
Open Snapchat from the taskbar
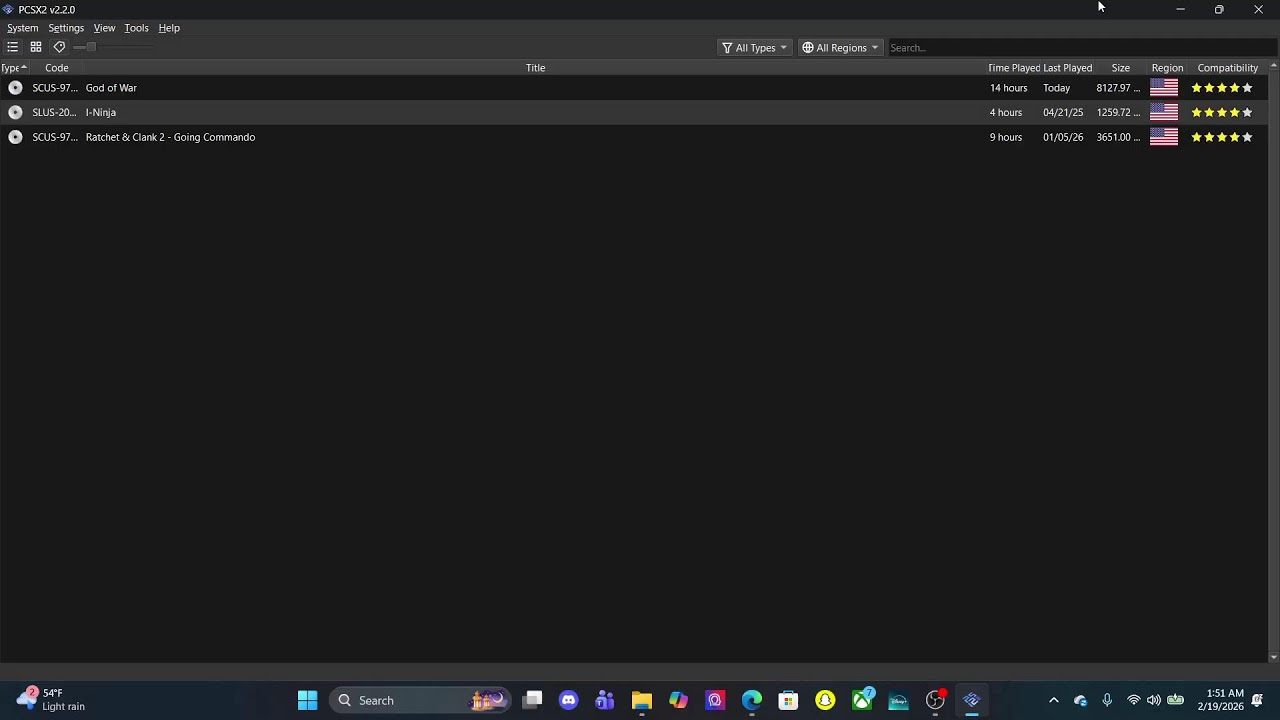click(825, 700)
